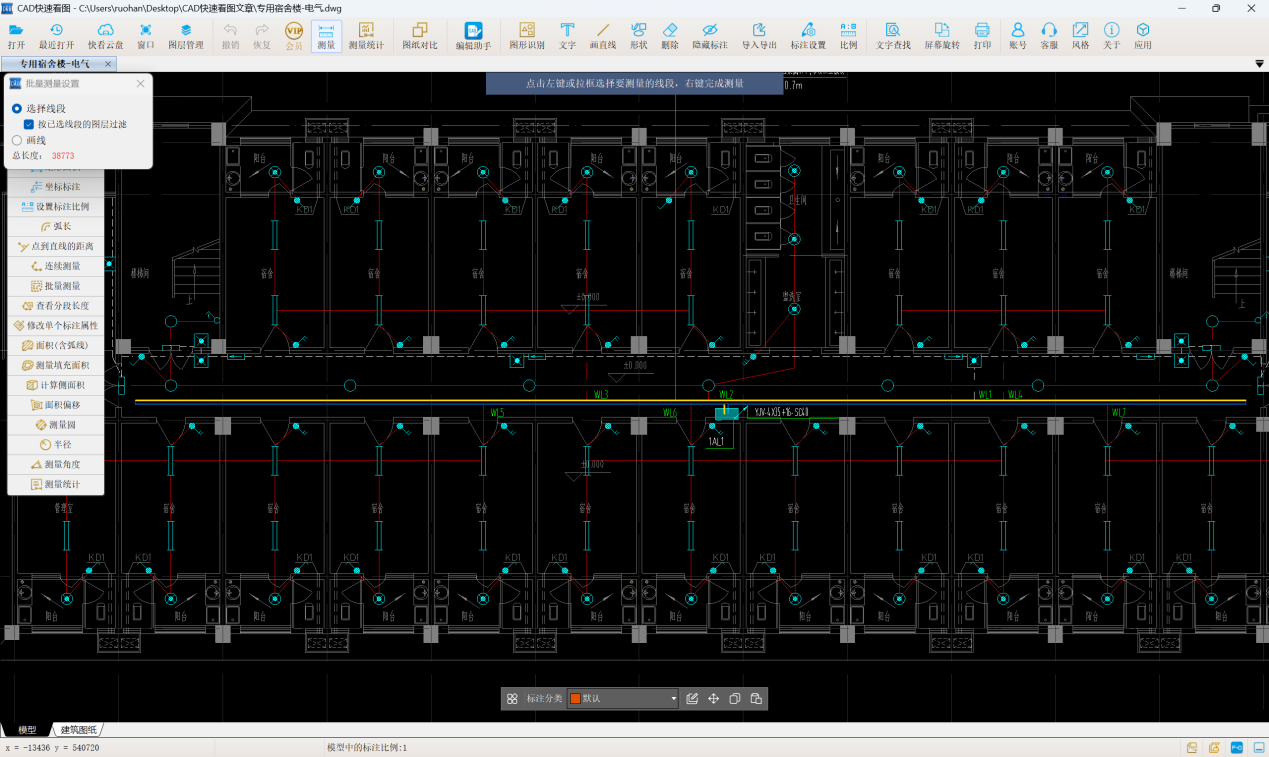Uncheck 按已选线段的图层过滤 checkbox
The image size is (1269, 757).
point(29,124)
